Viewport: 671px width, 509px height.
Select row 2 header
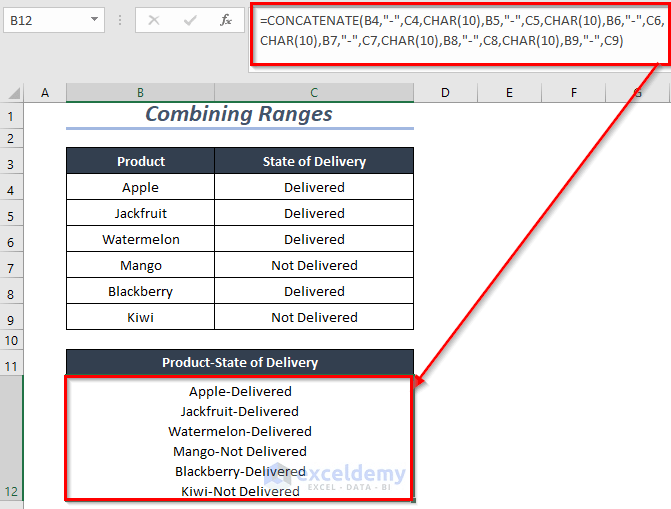[11, 139]
